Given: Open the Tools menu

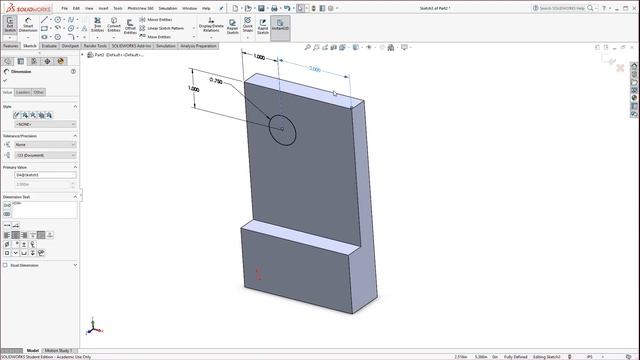Looking at the screenshot, I should coord(118,8).
